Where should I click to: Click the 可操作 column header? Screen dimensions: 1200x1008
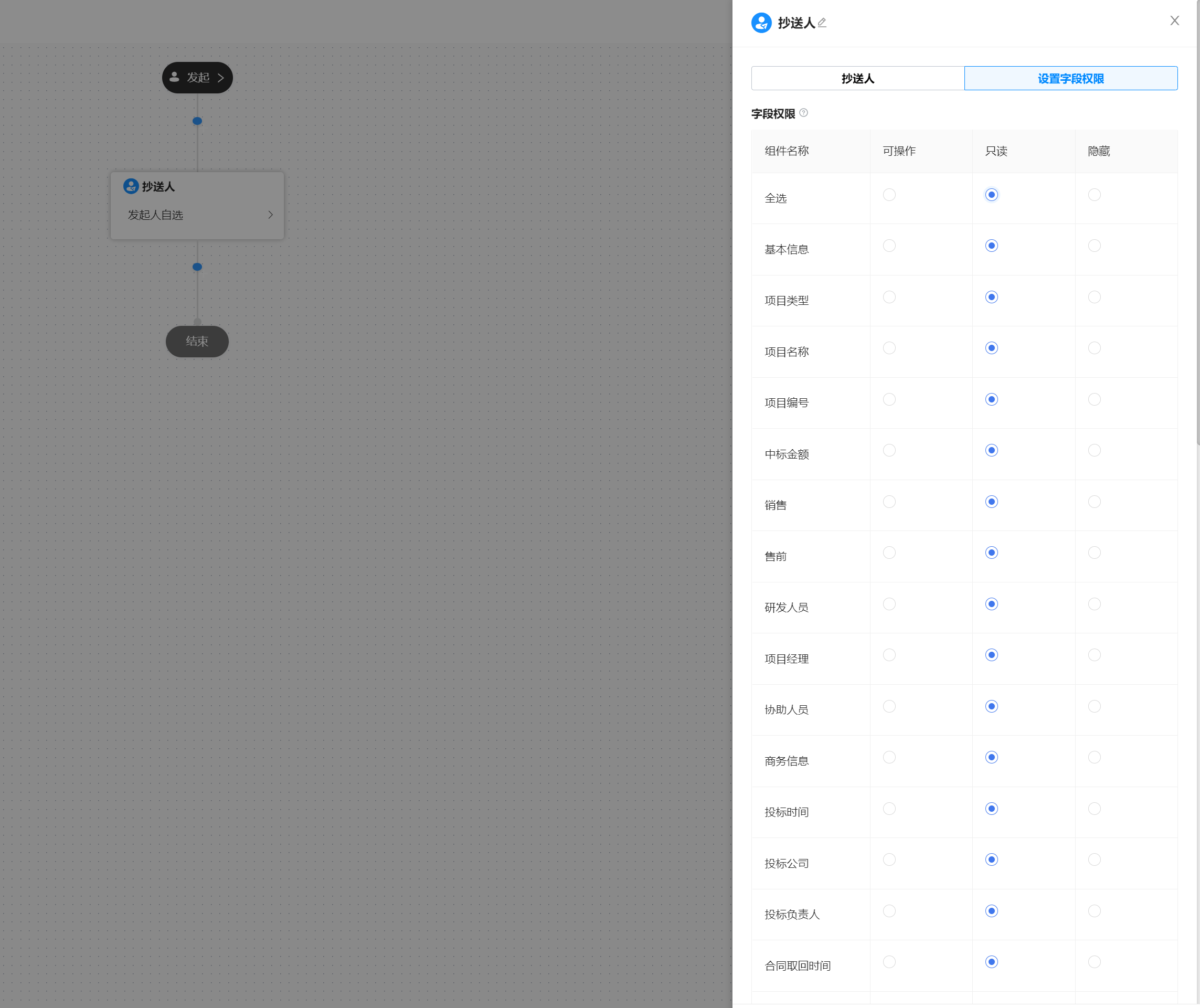[920, 151]
